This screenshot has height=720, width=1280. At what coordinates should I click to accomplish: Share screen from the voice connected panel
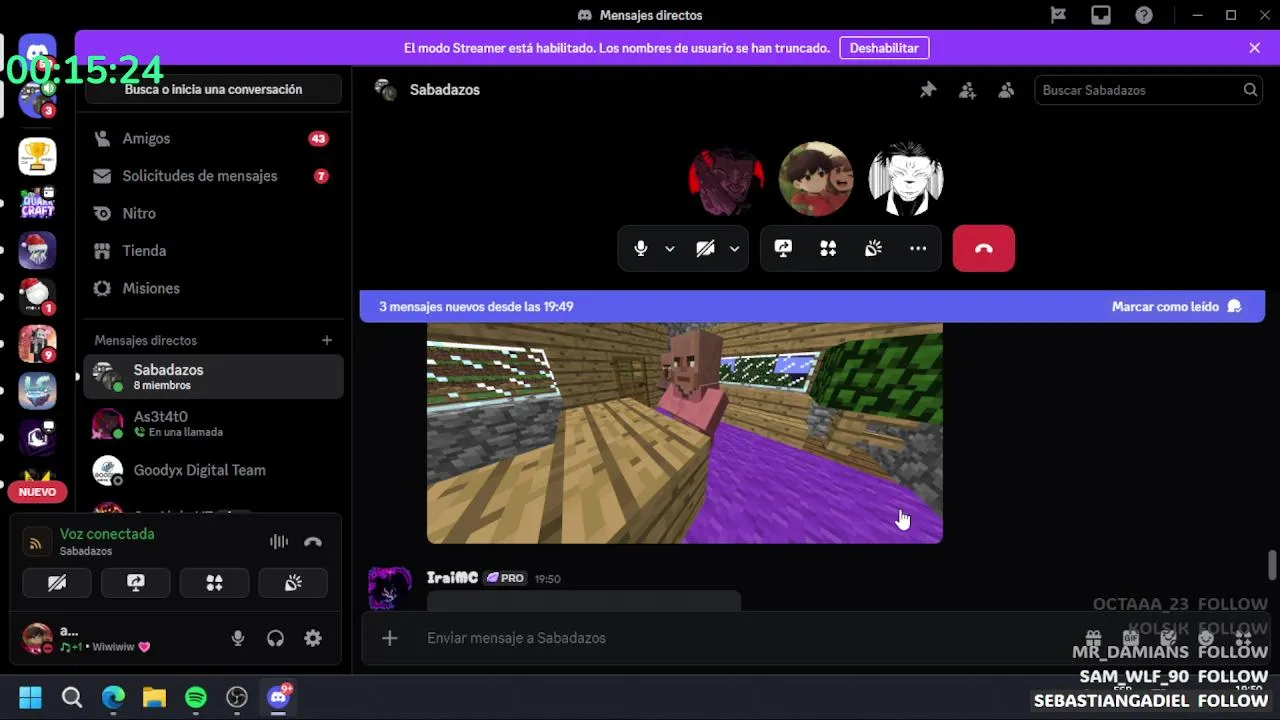point(136,583)
